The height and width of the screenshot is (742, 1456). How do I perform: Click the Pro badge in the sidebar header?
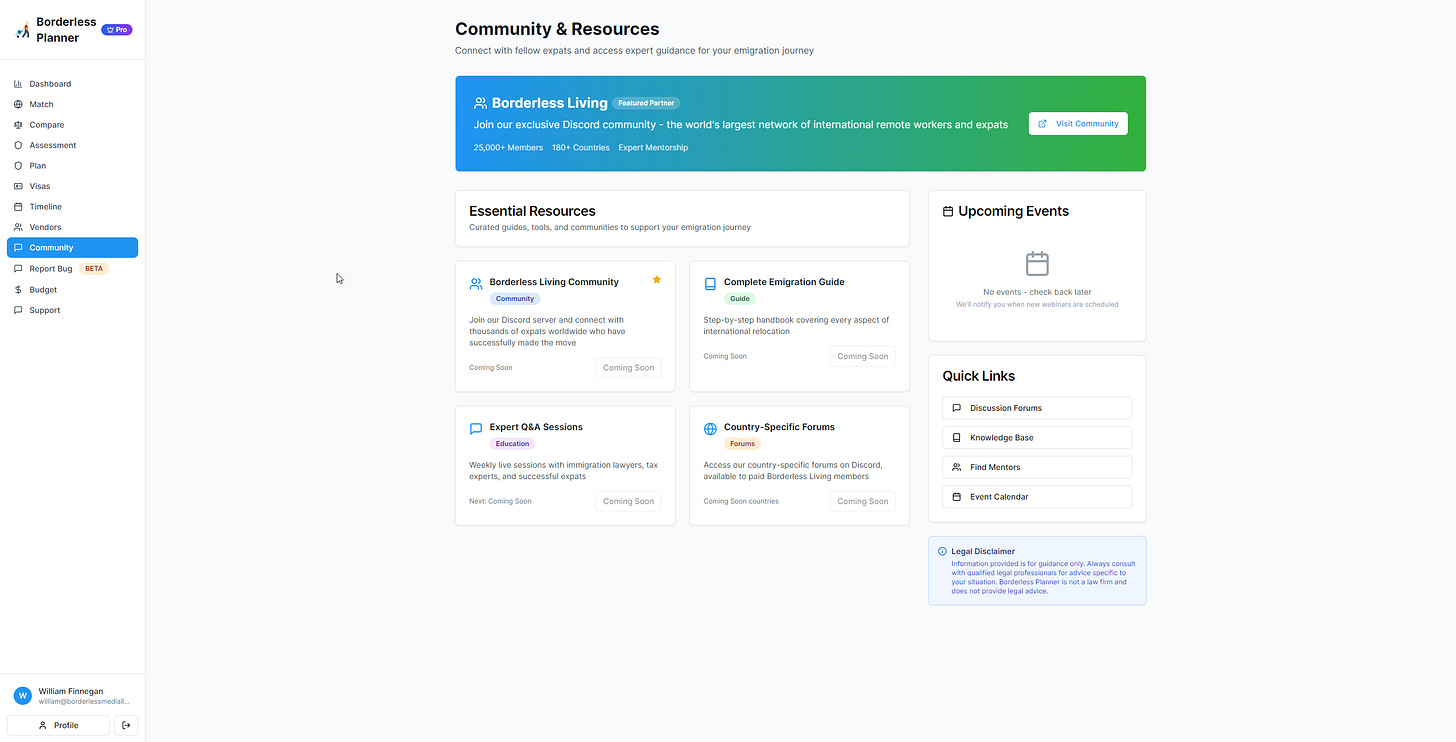pos(117,30)
